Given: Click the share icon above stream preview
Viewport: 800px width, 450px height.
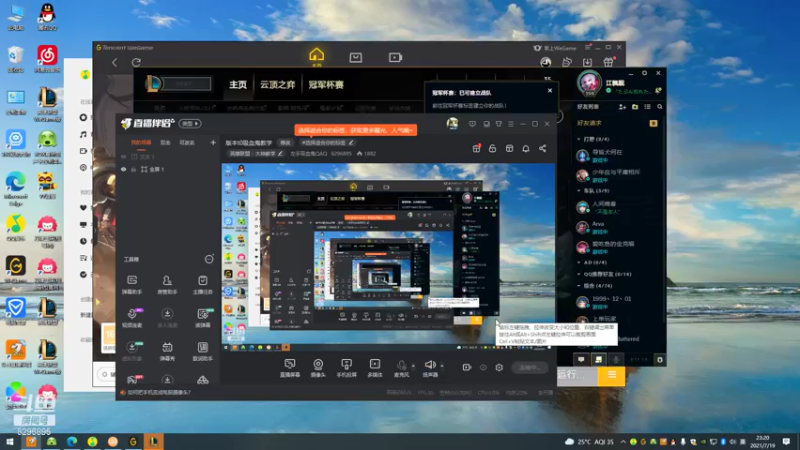Looking at the screenshot, I should (x=542, y=148).
